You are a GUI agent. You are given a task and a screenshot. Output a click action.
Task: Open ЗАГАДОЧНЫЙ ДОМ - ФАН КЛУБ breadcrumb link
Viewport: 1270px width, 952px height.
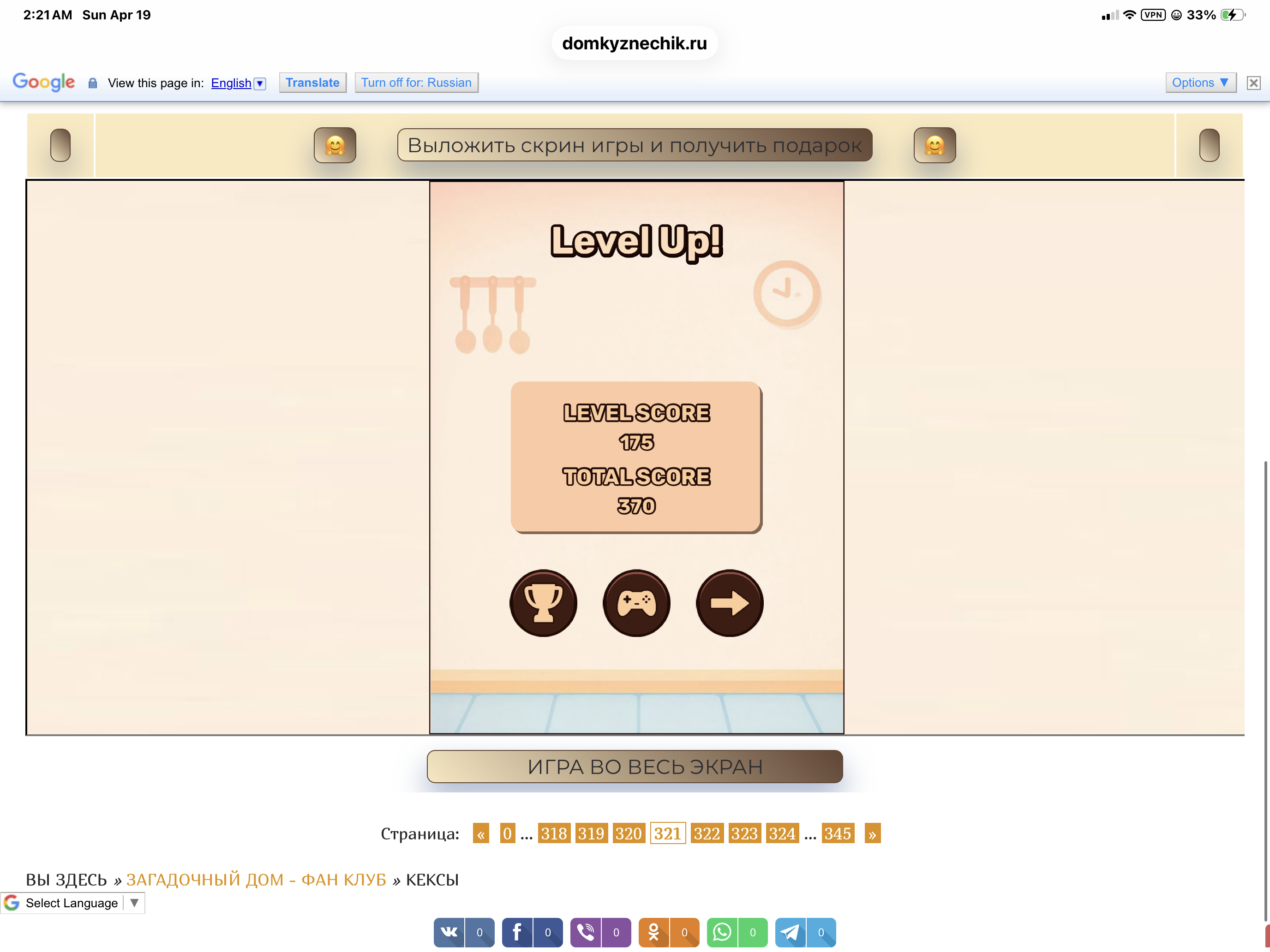(x=256, y=879)
